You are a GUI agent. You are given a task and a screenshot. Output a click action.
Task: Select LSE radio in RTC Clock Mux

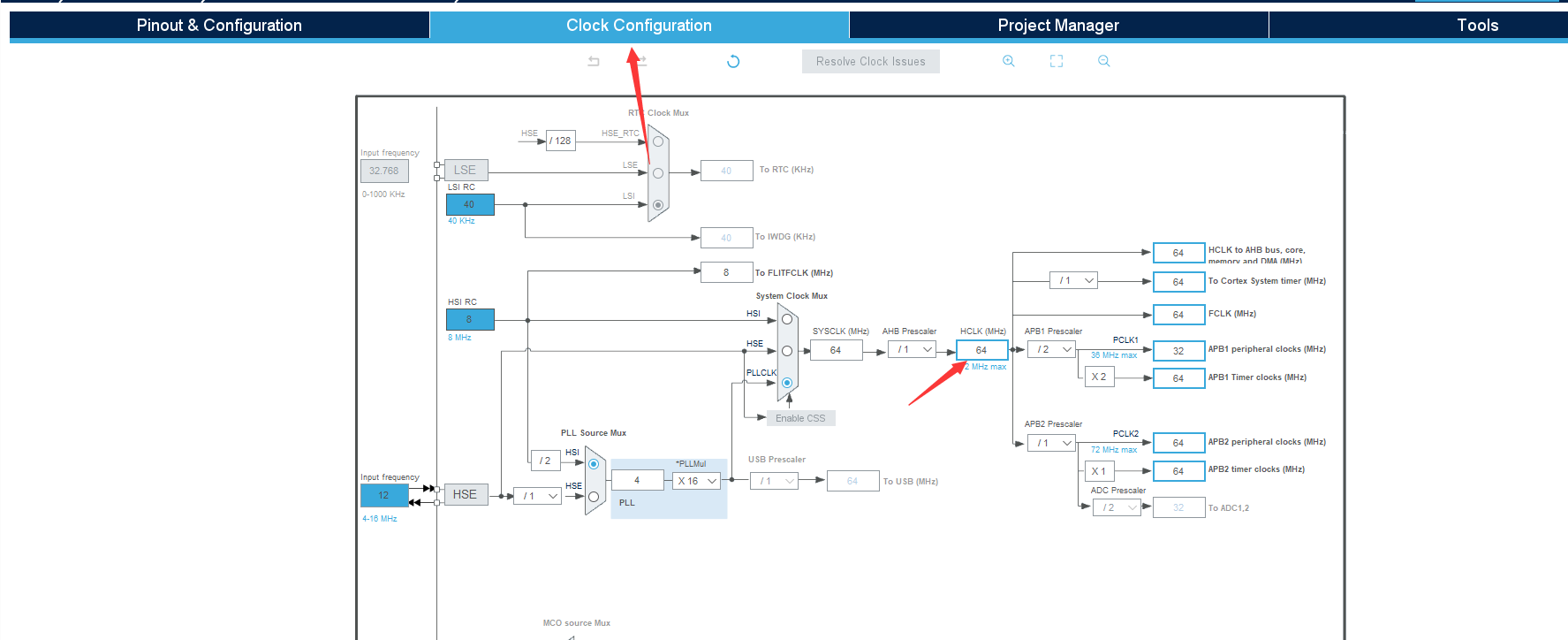coord(658,173)
